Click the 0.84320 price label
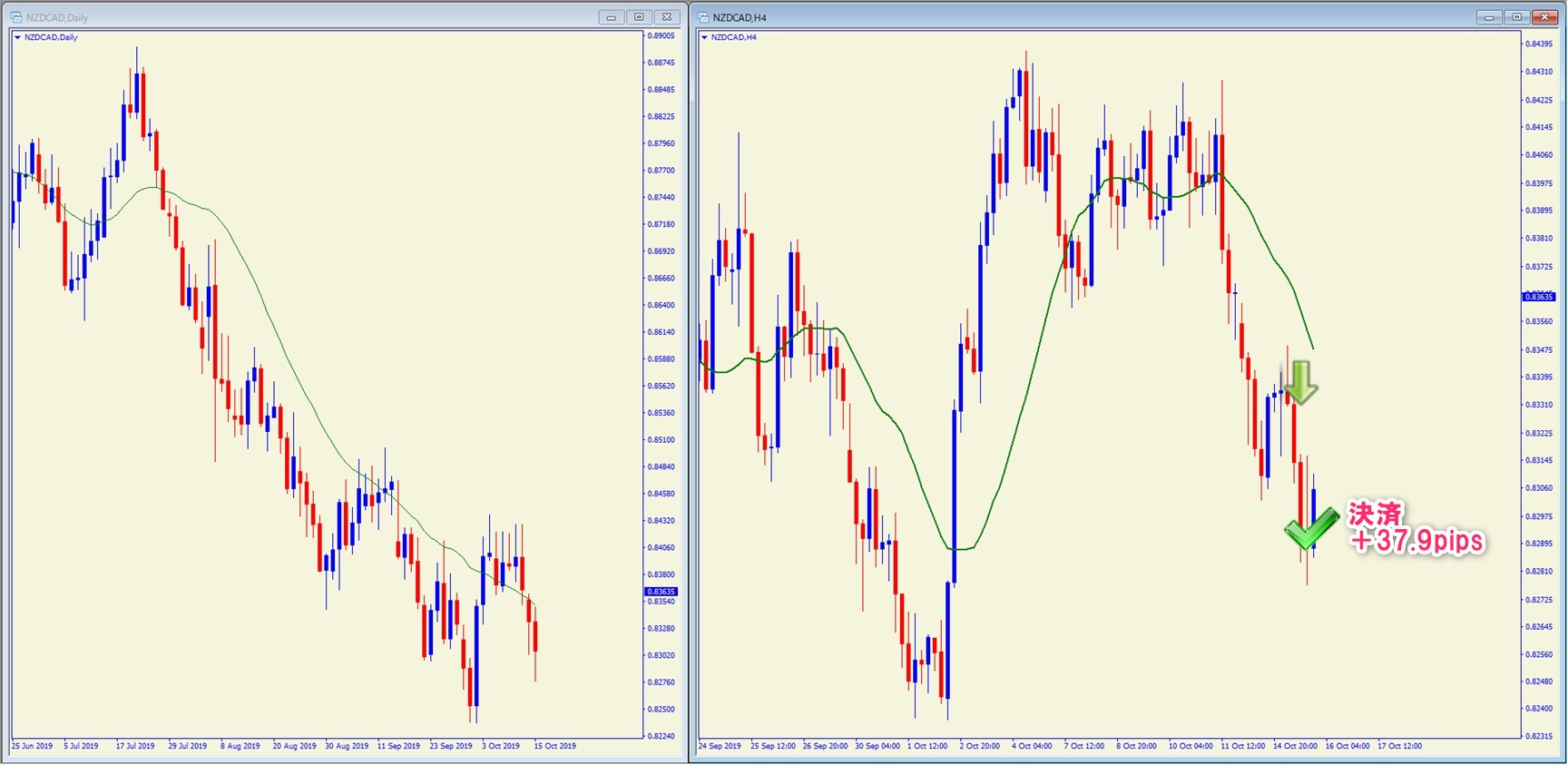 click(661, 520)
